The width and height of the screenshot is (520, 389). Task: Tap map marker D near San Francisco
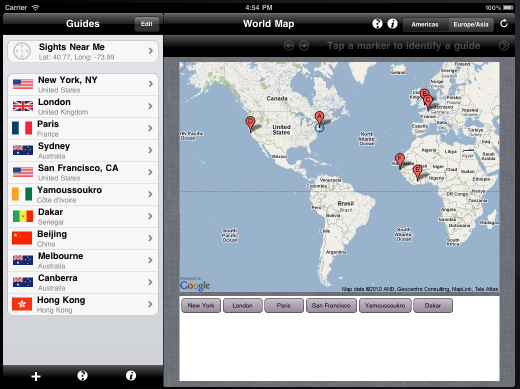coord(250,124)
